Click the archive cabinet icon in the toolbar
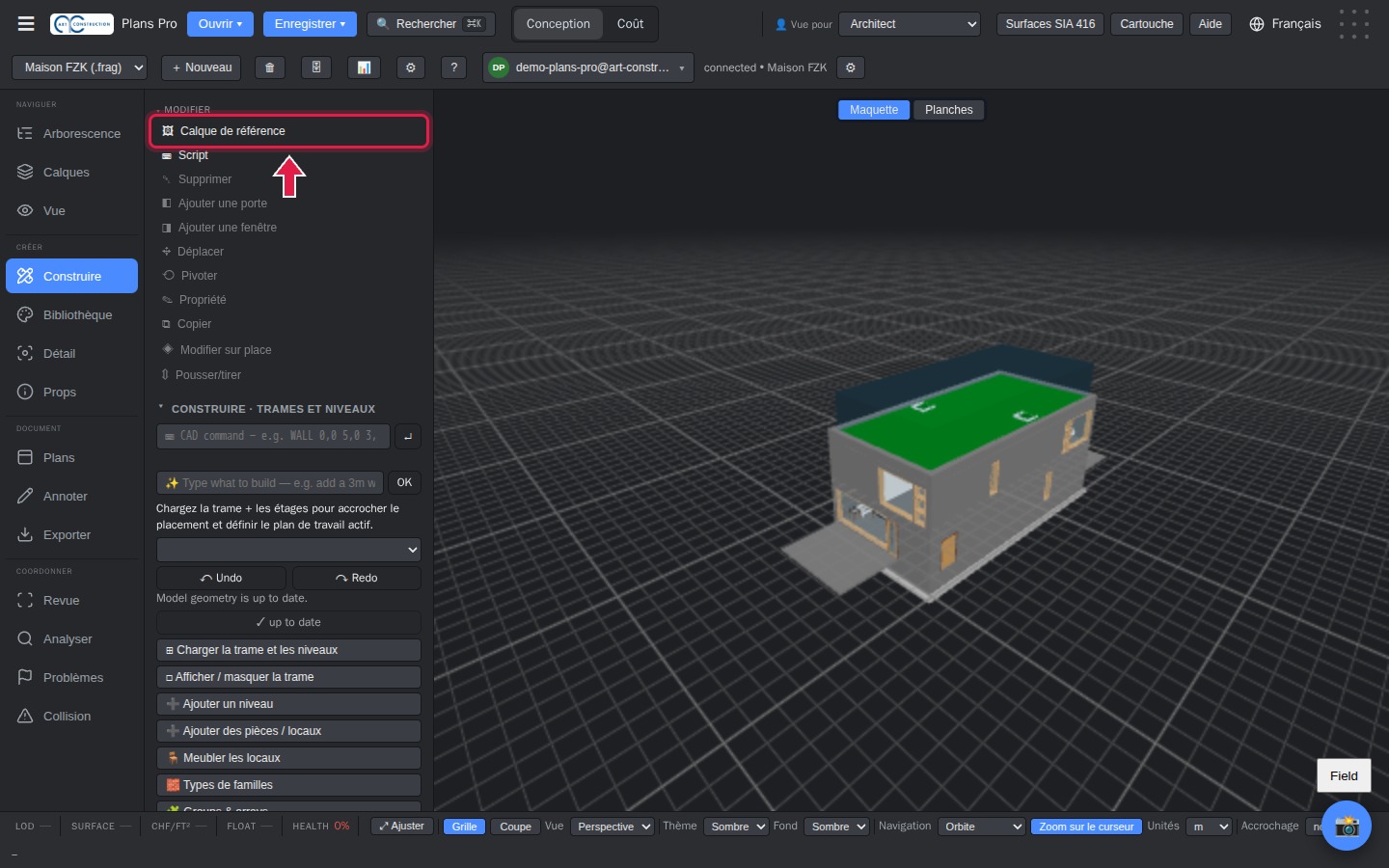1389x868 pixels. click(x=316, y=68)
